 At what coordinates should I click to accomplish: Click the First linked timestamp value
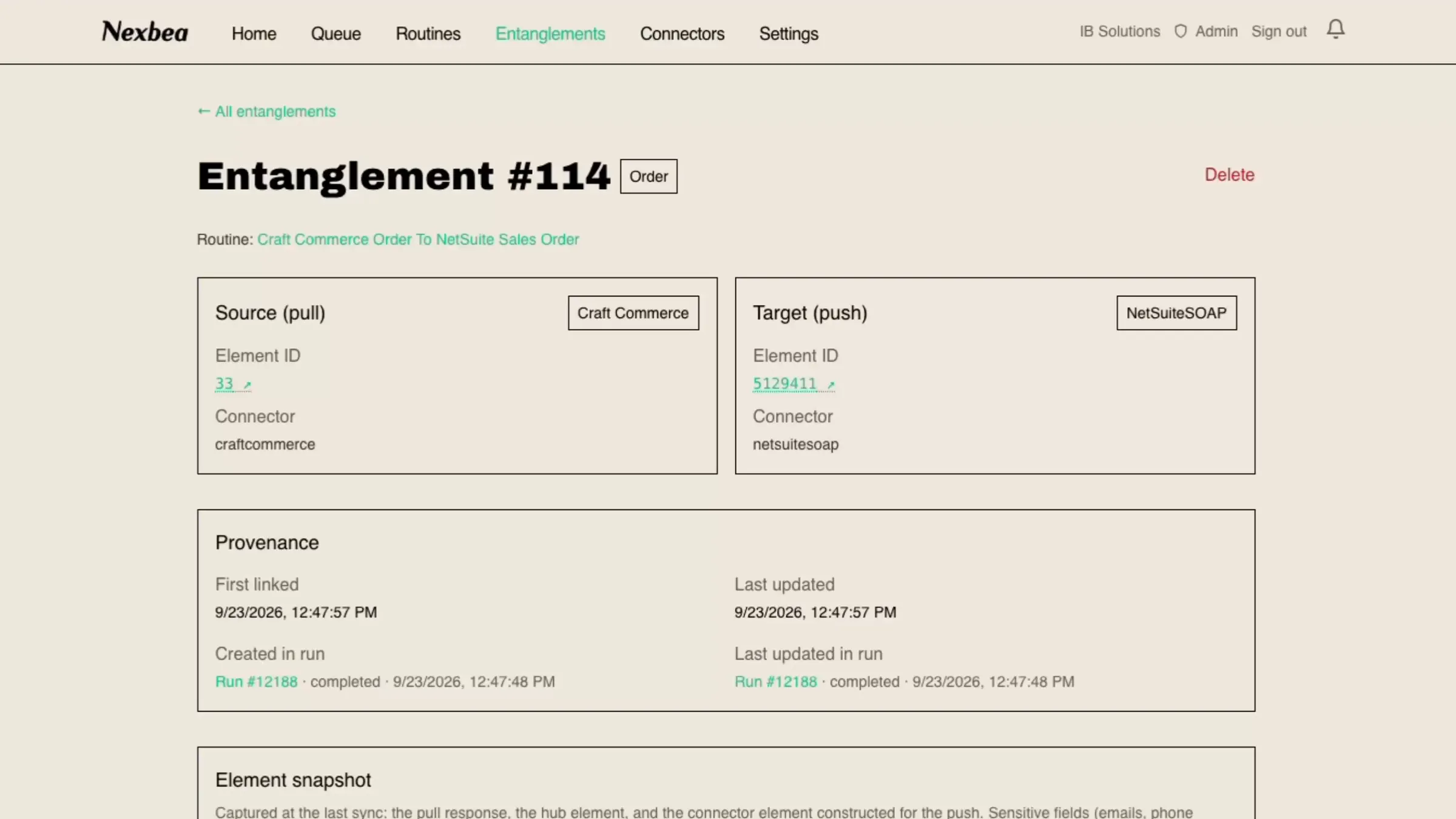tap(296, 613)
